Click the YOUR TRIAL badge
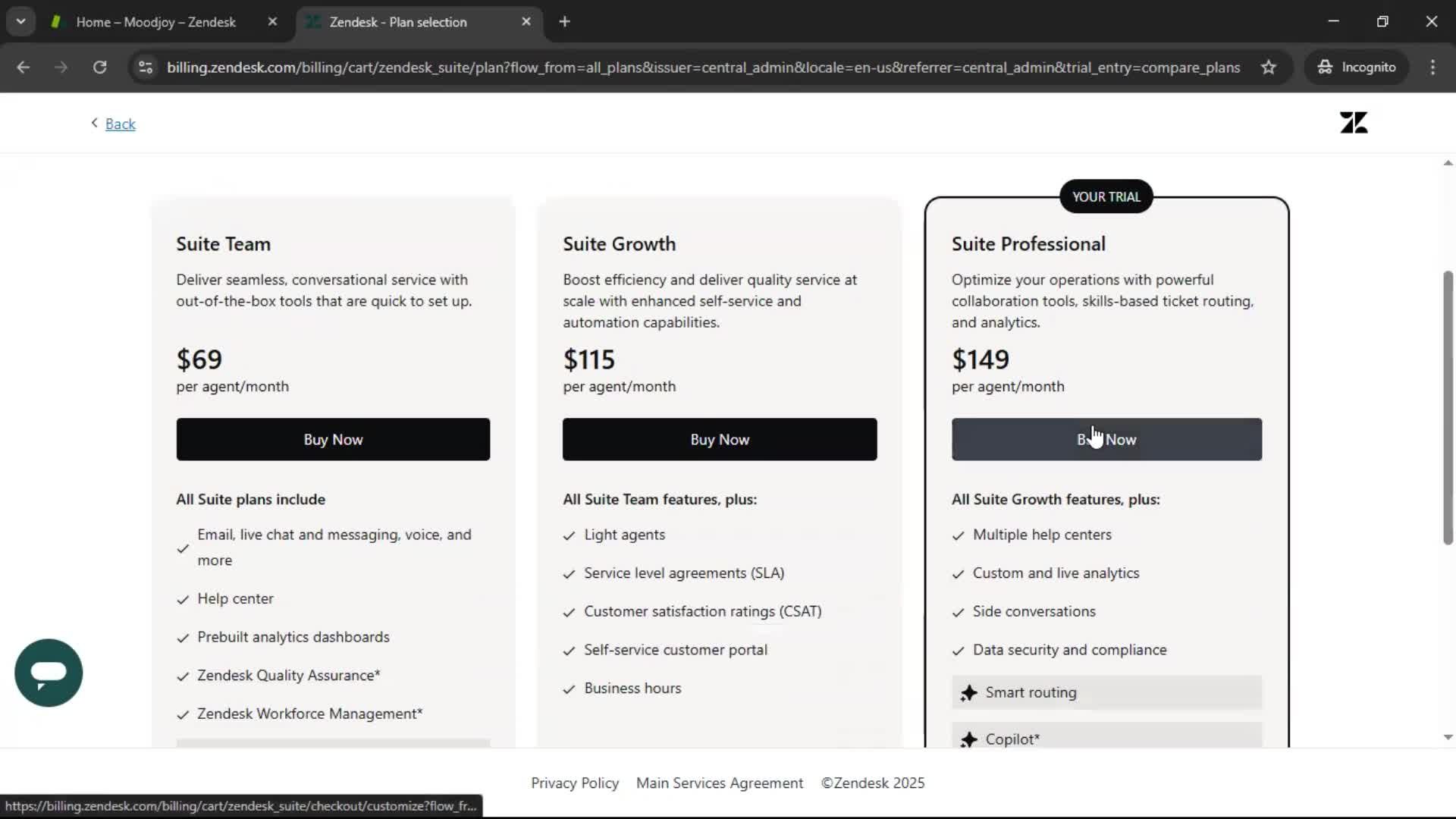The height and width of the screenshot is (819, 1456). [1106, 196]
